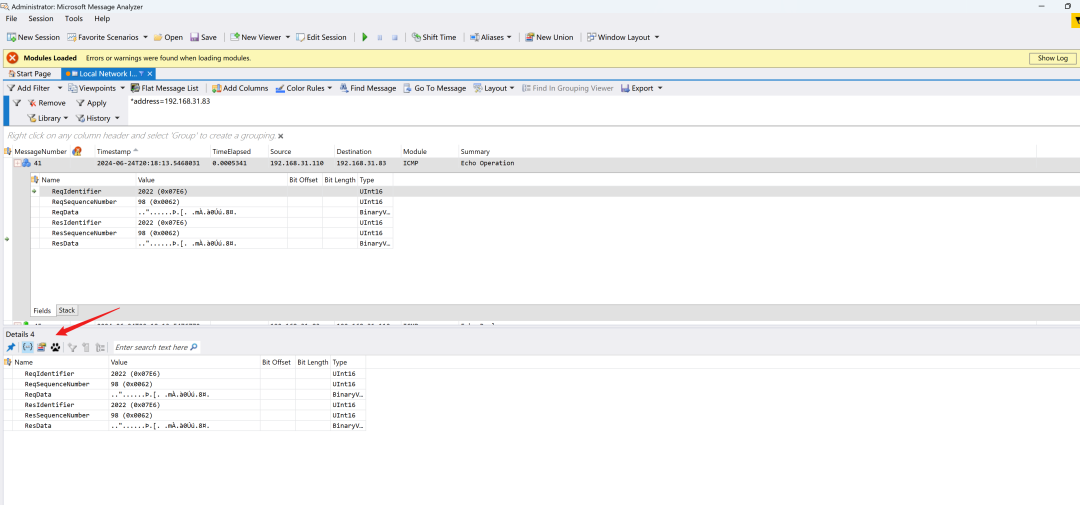Dismiss the grouping hint with its x
The width and height of the screenshot is (1080, 505).
280,136
